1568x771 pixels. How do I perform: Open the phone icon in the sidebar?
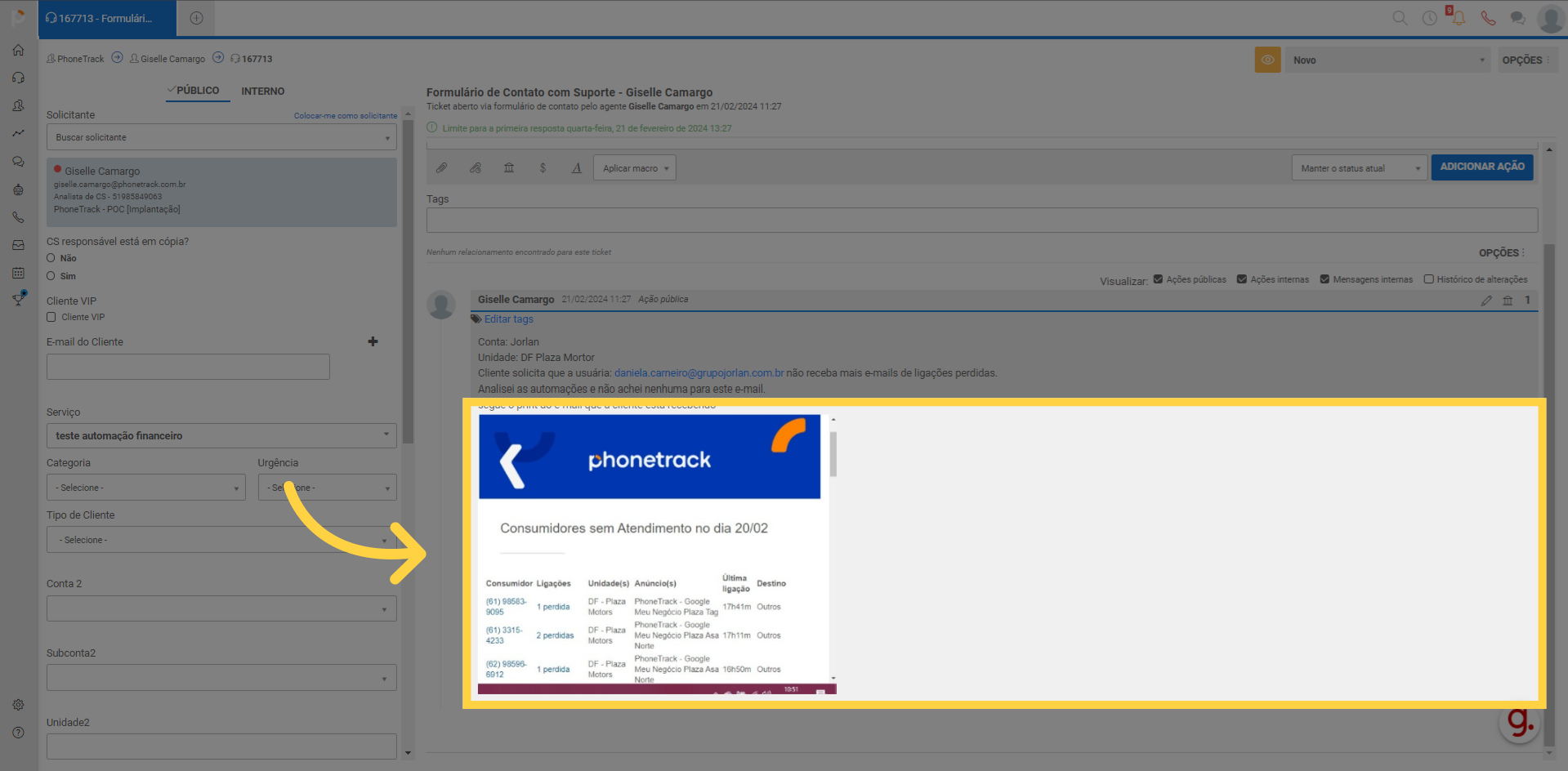pos(18,217)
